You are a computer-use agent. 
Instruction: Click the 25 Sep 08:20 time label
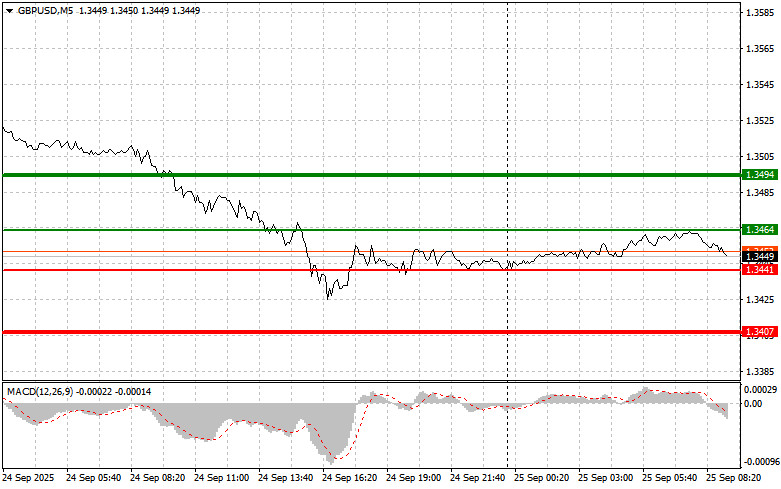click(735, 478)
